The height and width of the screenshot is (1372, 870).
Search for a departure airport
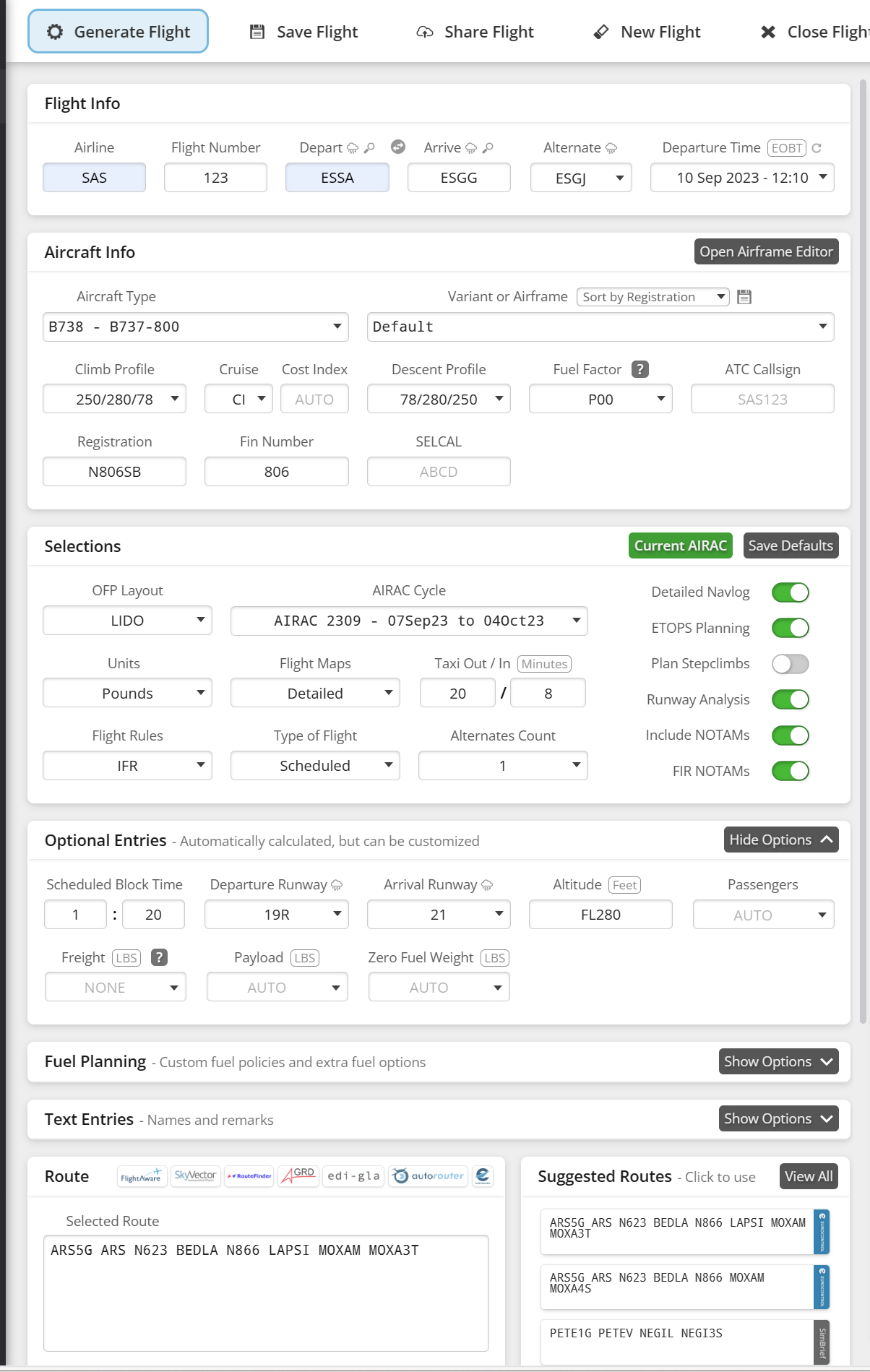pyautogui.click(x=369, y=148)
